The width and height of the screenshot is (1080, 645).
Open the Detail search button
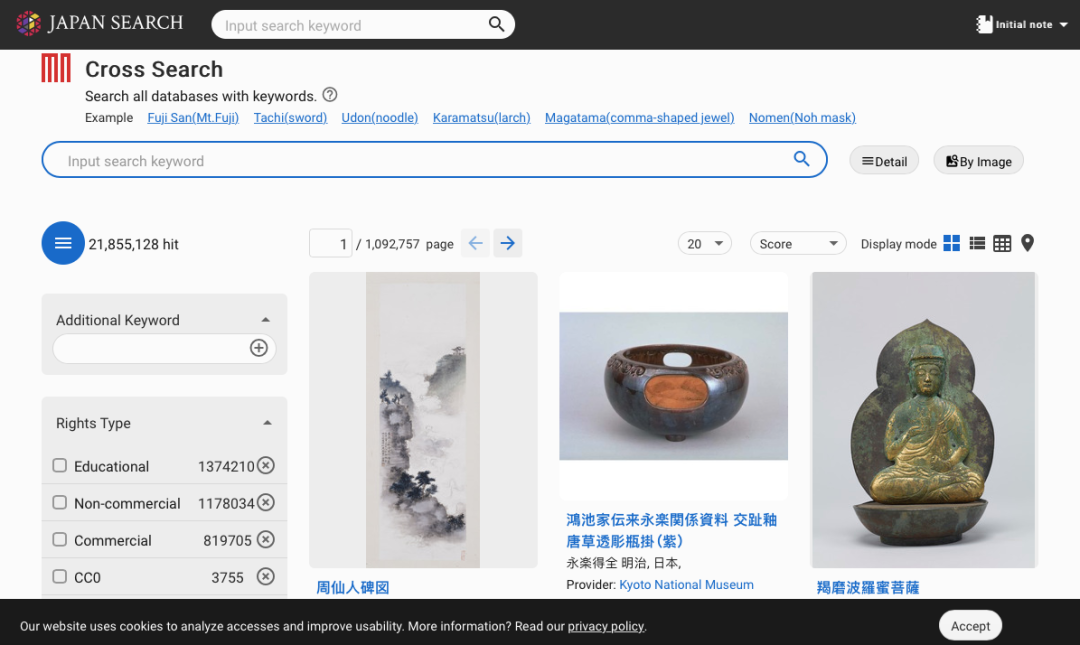884,161
